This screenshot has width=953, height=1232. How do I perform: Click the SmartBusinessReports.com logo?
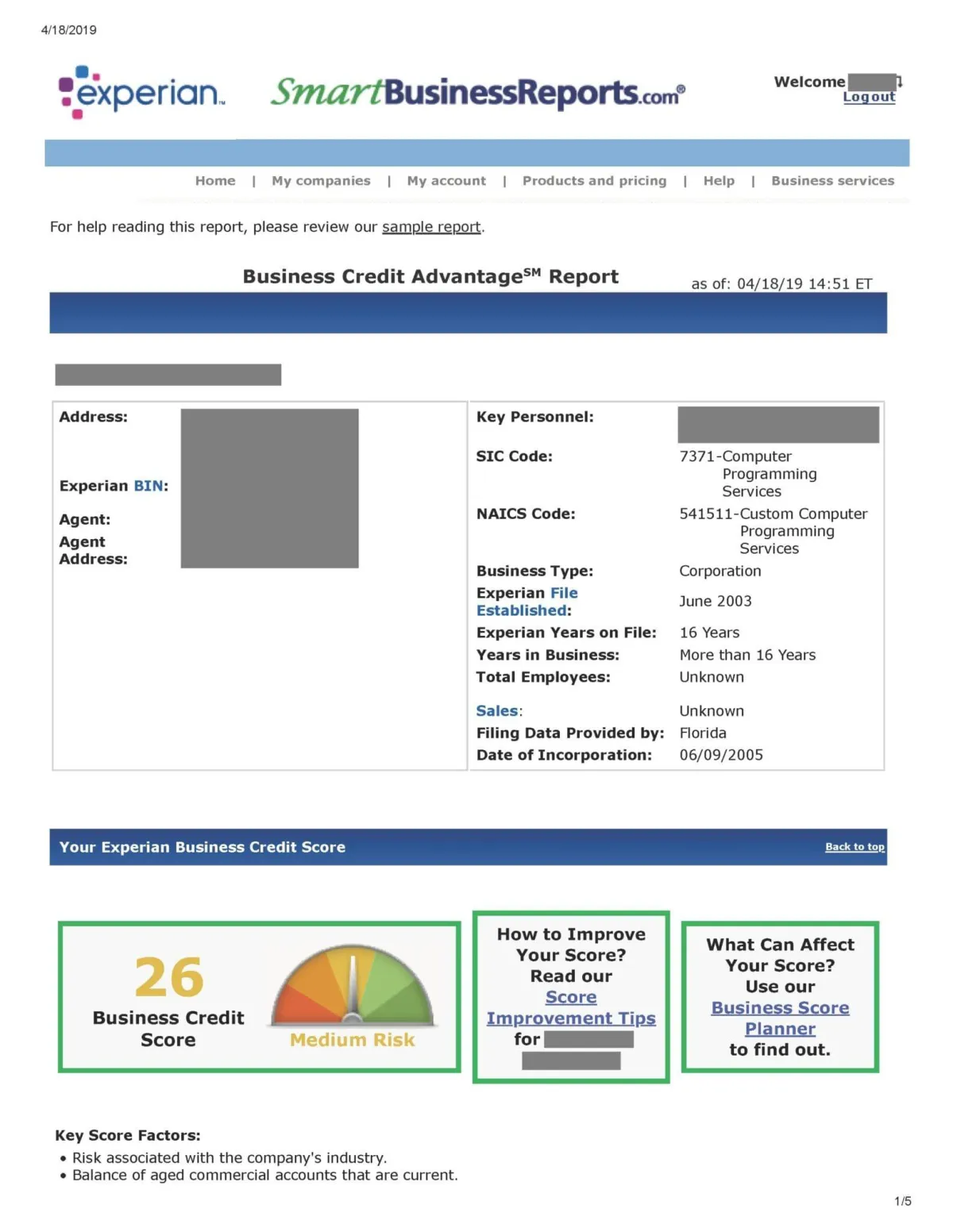(478, 92)
